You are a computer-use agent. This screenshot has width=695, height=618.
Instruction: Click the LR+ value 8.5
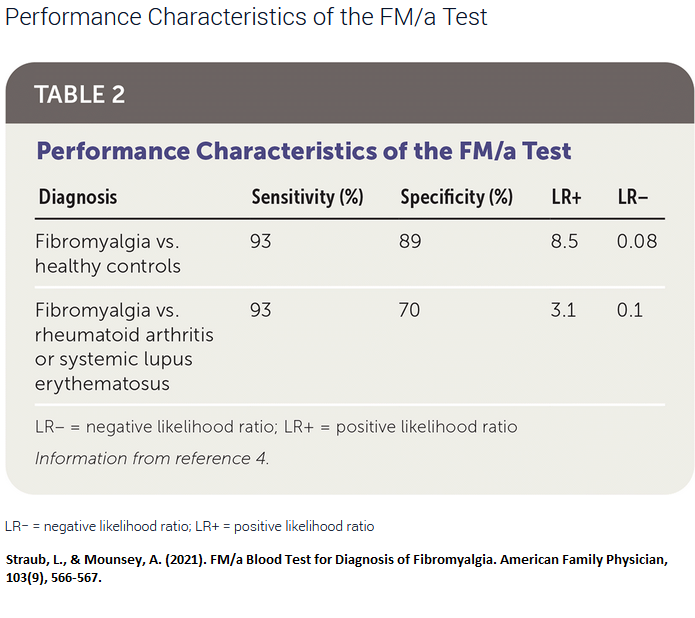click(x=564, y=242)
